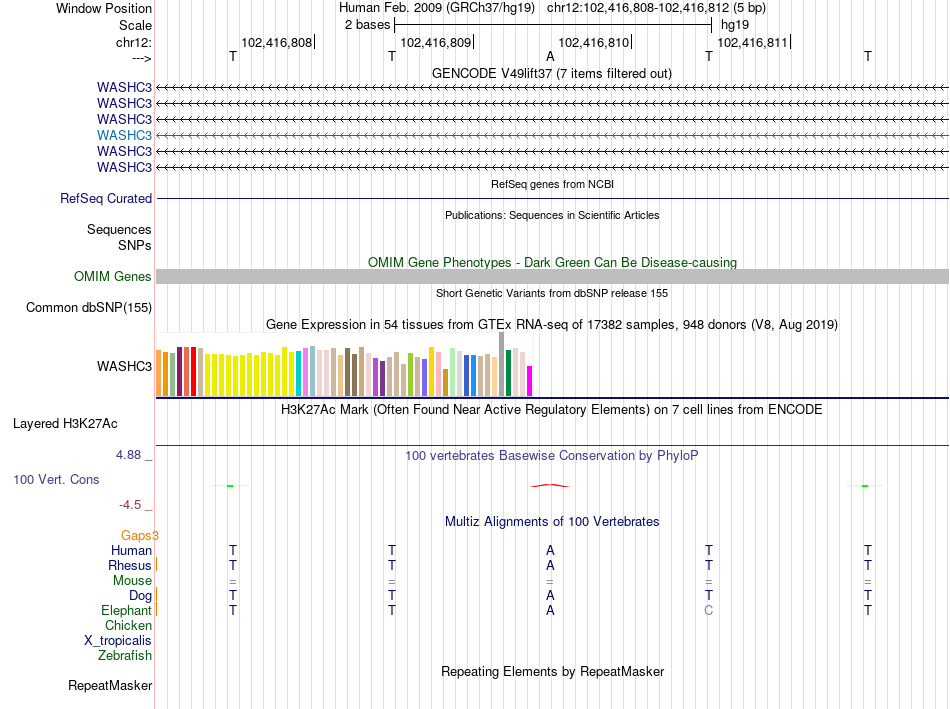Click the gray OMIM Genes bar
The image size is (950, 709).
tap(552, 276)
